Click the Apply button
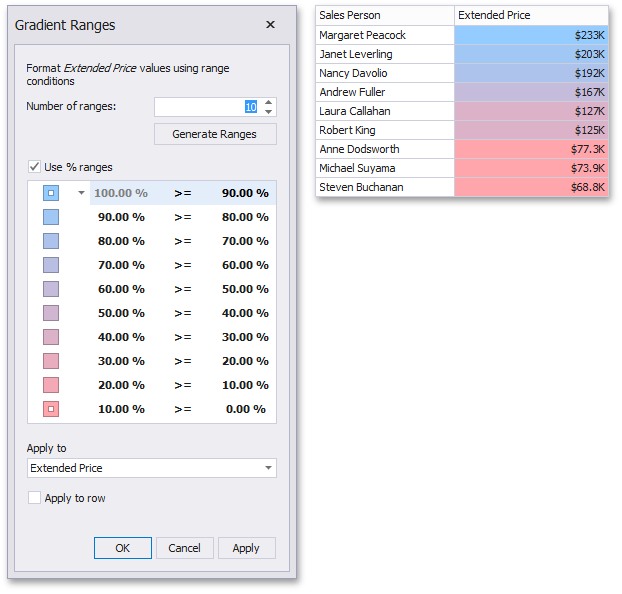Screen dimensions: 622x594 (x=246, y=548)
